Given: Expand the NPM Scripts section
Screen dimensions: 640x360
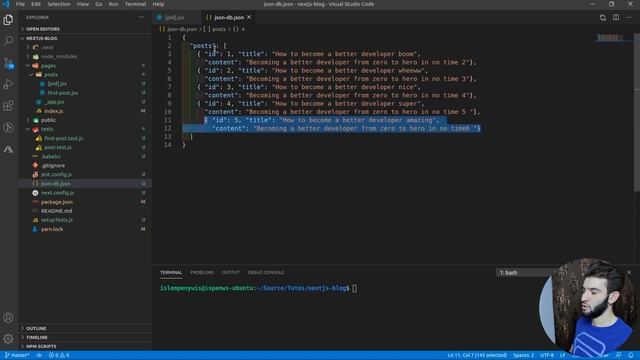Looking at the screenshot, I should [41, 347].
